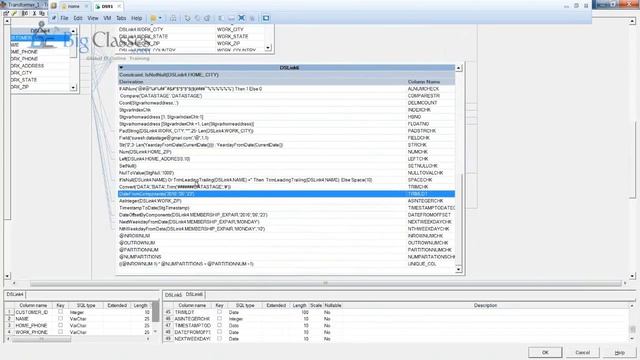Open the Help menu
The image size is (640, 360).
click(136, 18)
